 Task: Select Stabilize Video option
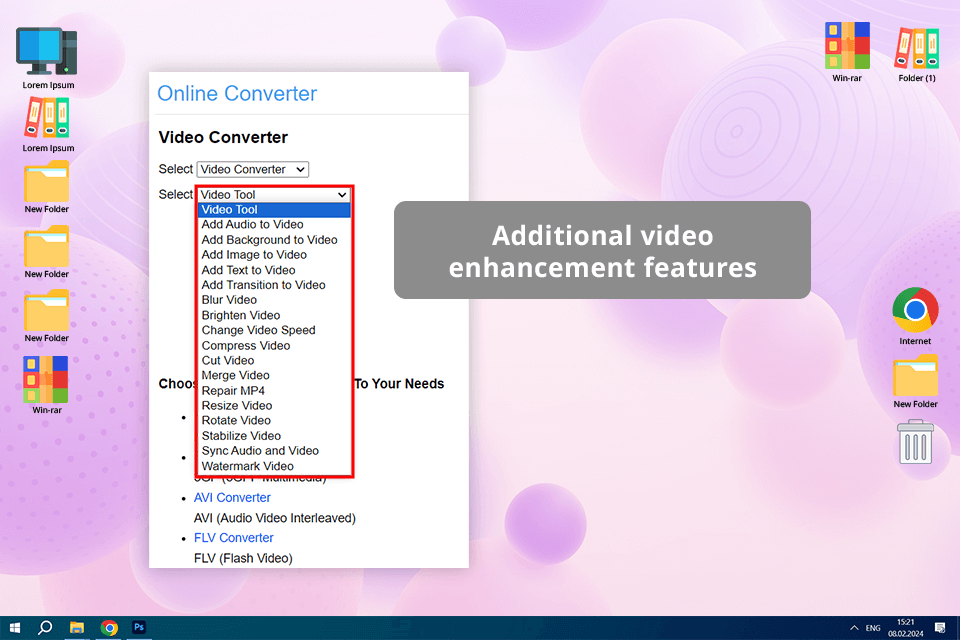tap(274, 436)
